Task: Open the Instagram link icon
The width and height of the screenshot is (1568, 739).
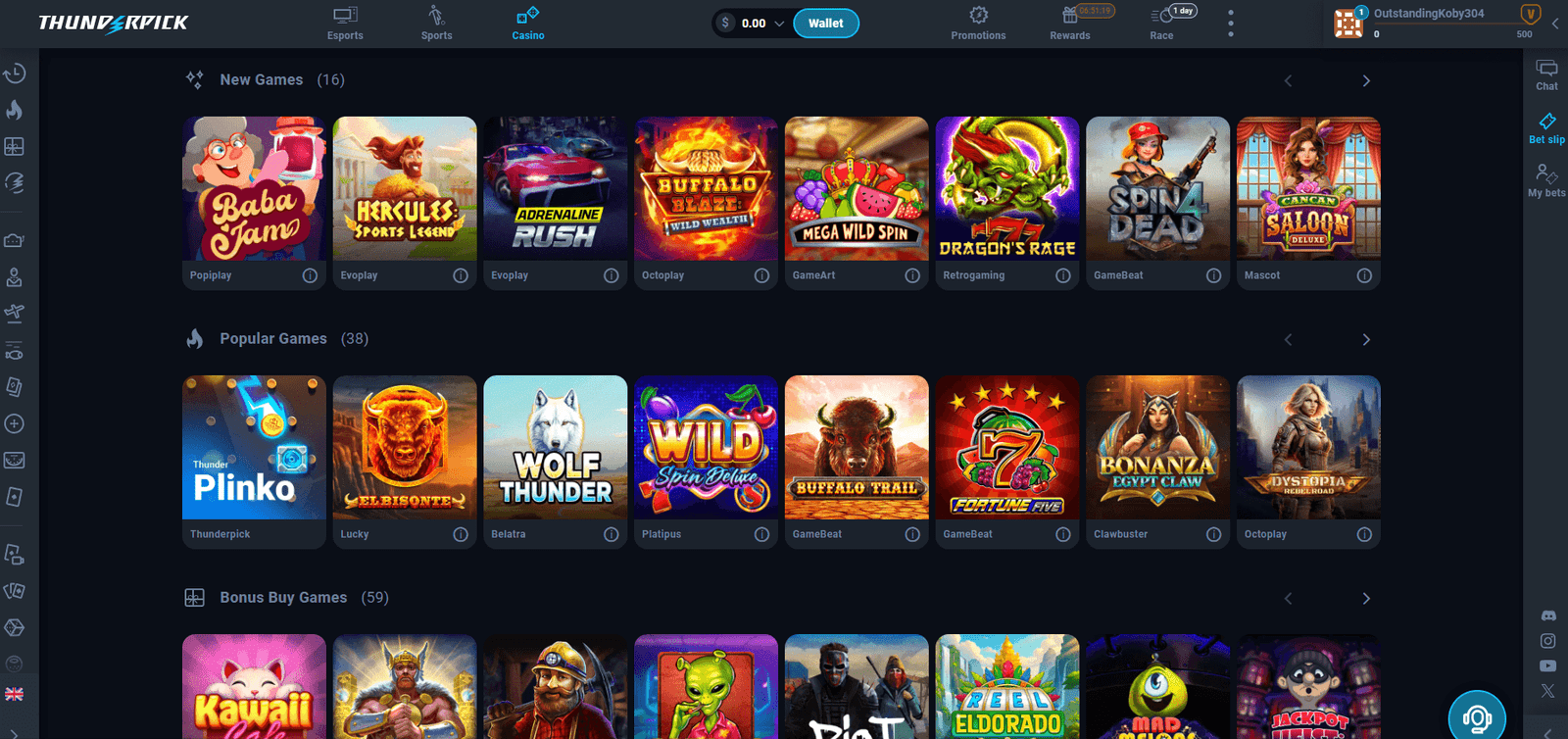Action: 1548,641
